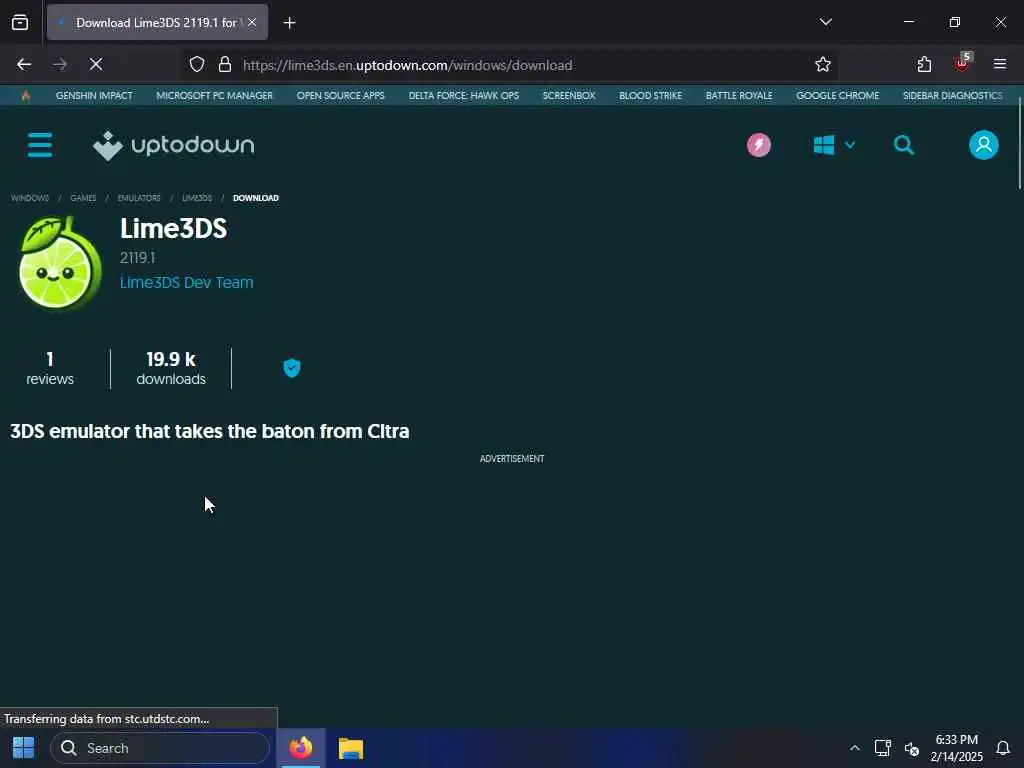Click the 19.9 k downloads counter
This screenshot has height=768, width=1024.
pyautogui.click(x=171, y=368)
